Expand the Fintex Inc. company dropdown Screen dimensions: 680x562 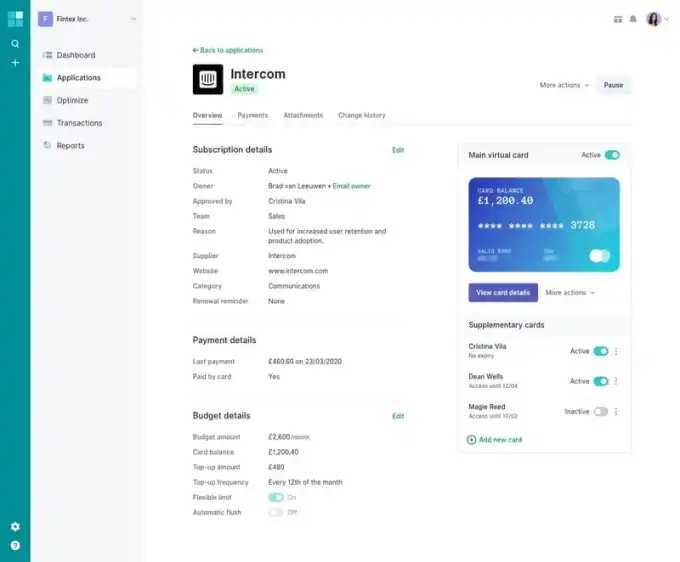[x=133, y=19]
